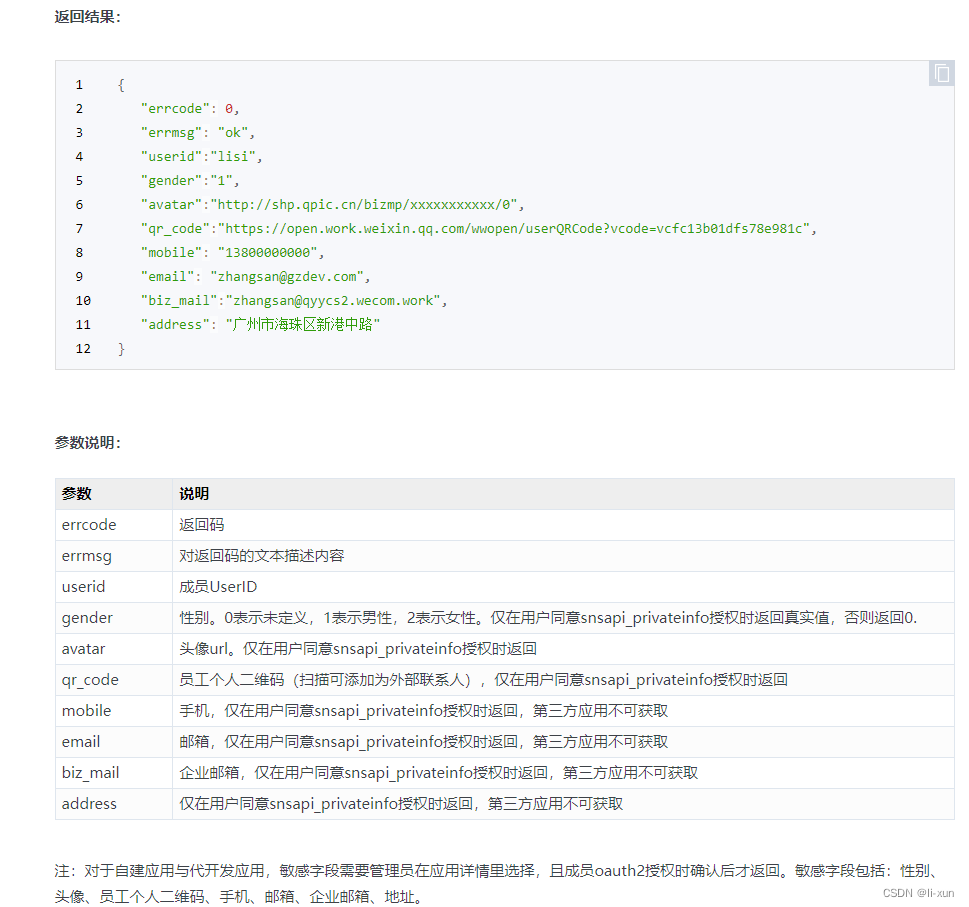Viewport: 969px width, 907px height.
Task: Click the gender parameter cell in table
Action: [x=114, y=618]
